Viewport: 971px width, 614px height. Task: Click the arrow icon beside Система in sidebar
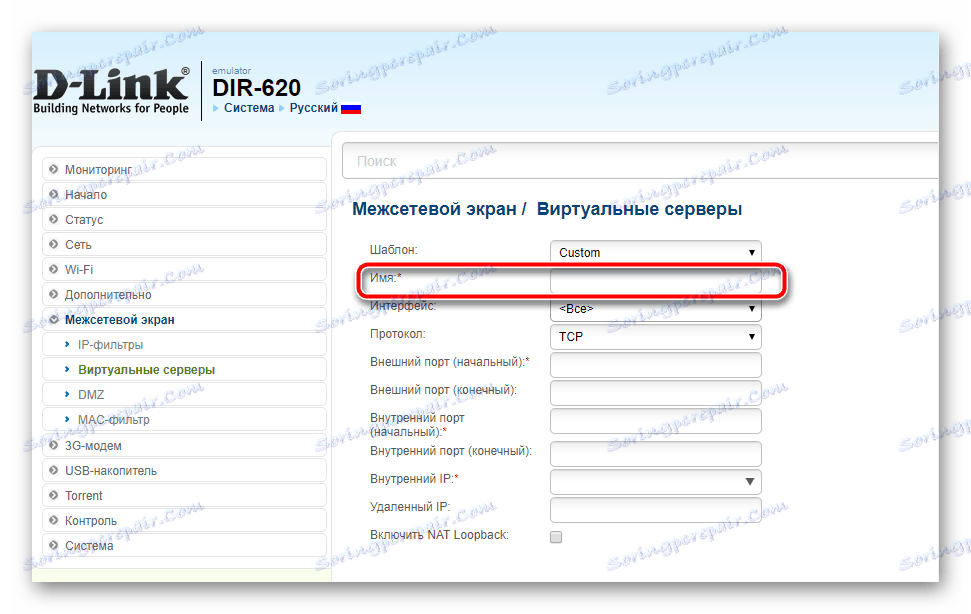[x=51, y=545]
